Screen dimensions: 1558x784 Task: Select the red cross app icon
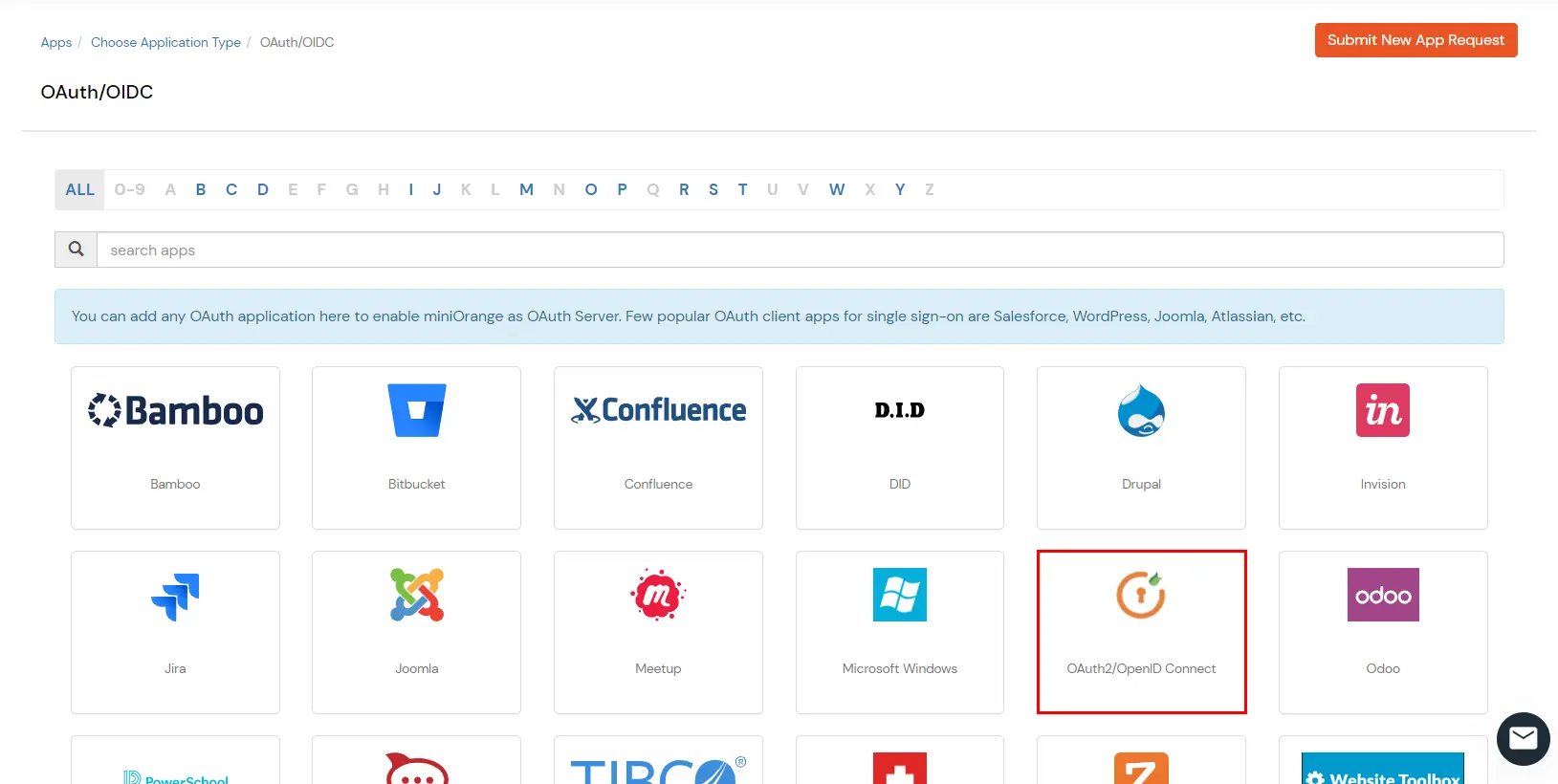click(x=900, y=769)
